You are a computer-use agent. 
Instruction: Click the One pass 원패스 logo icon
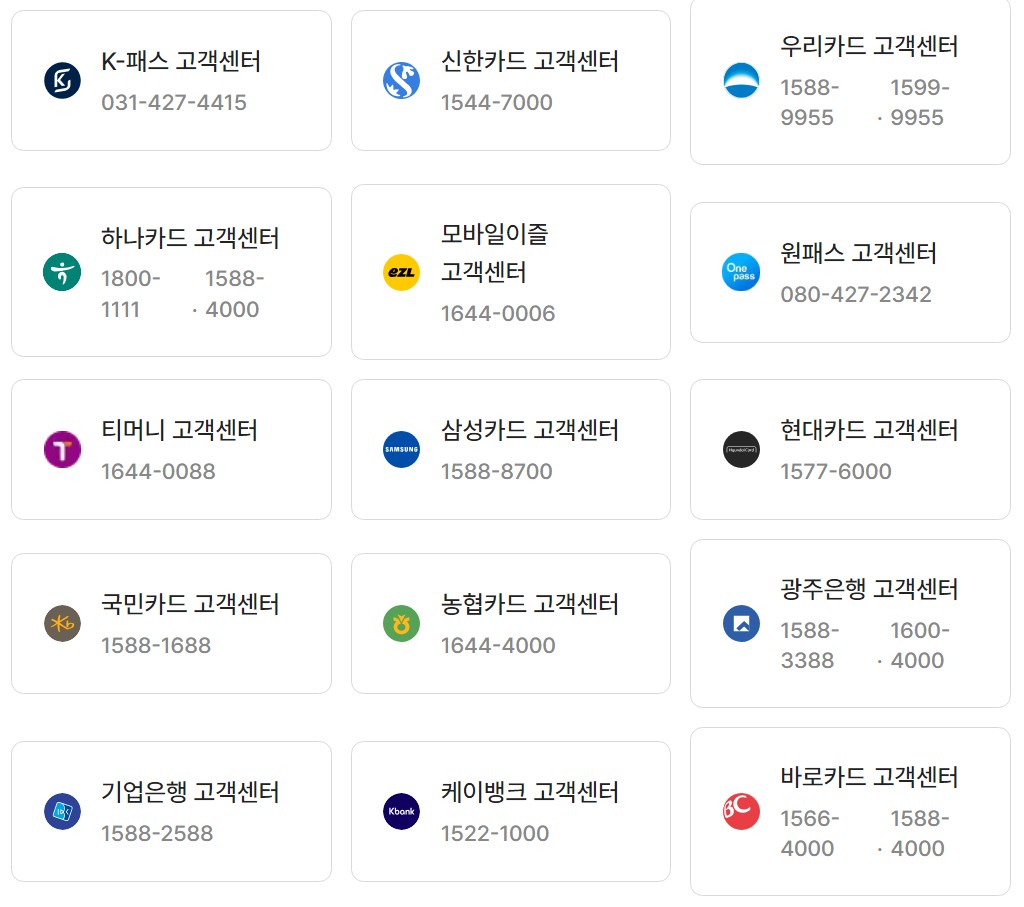tap(741, 271)
